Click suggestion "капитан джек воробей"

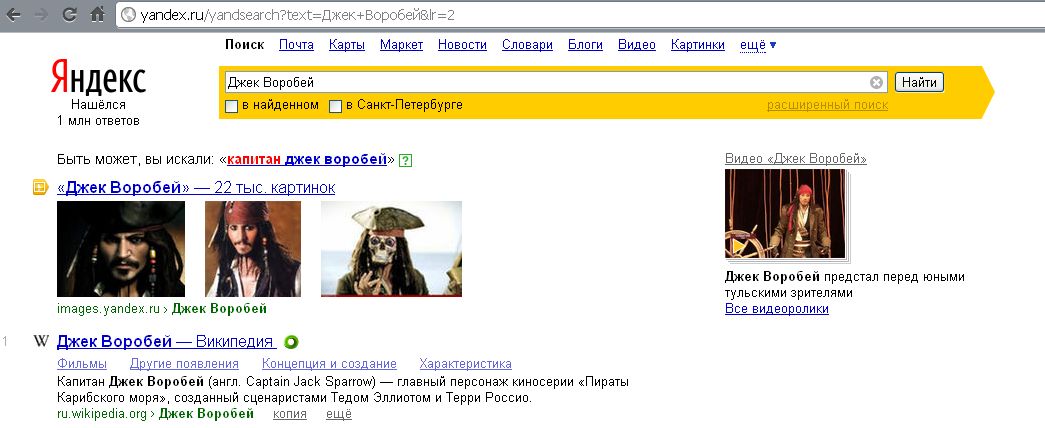click(x=307, y=159)
